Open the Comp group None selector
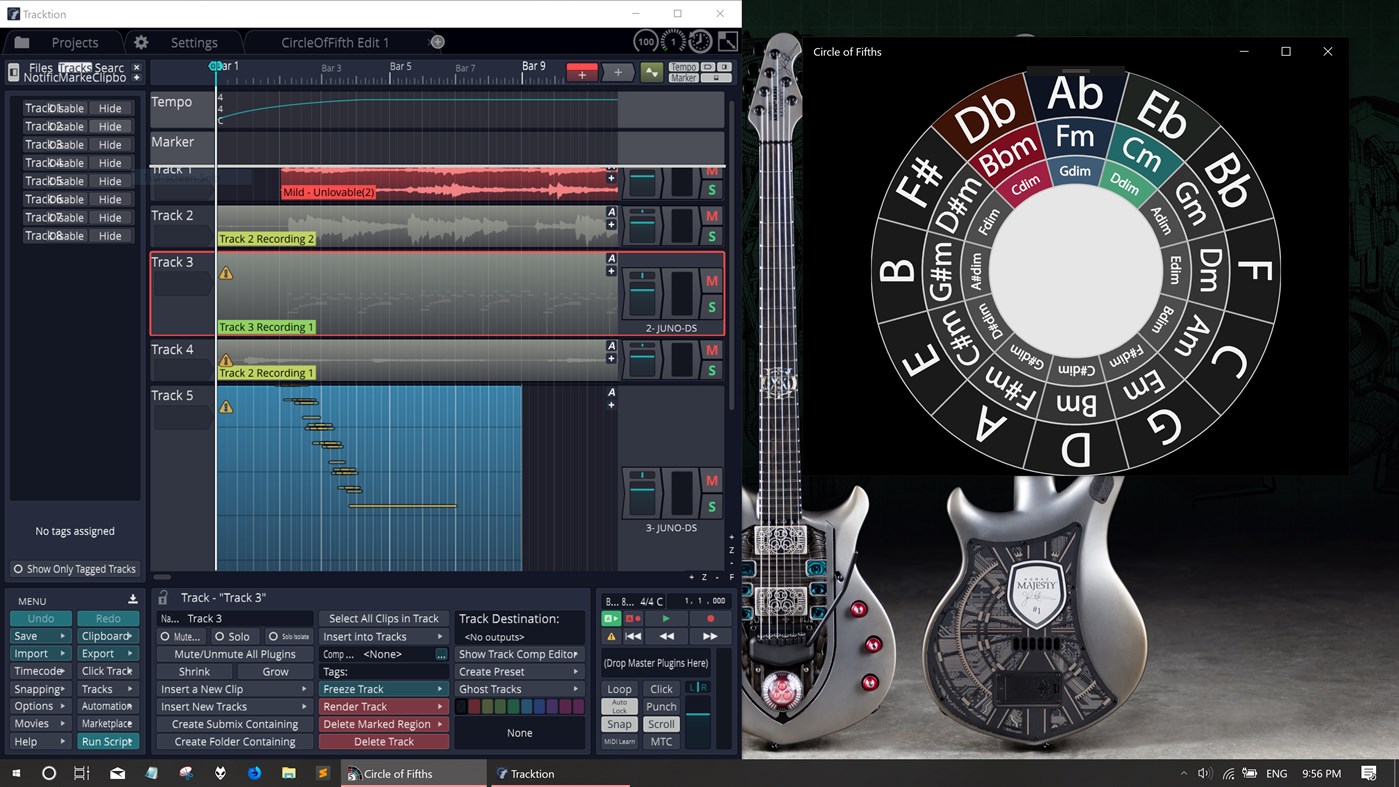The image size is (1399, 787). click(x=441, y=654)
